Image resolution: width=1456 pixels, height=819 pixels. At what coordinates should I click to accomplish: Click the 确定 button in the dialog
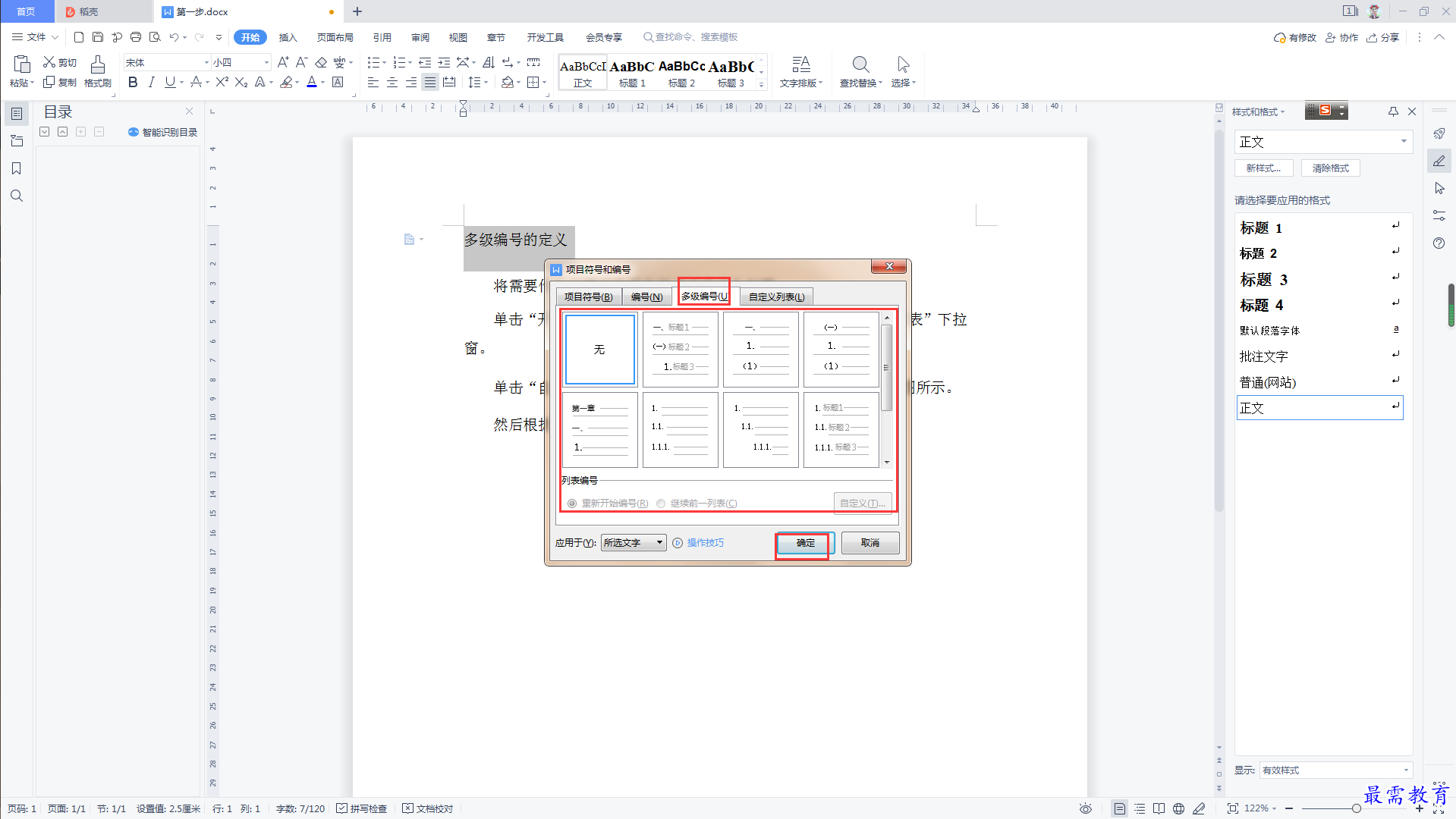pos(805,543)
